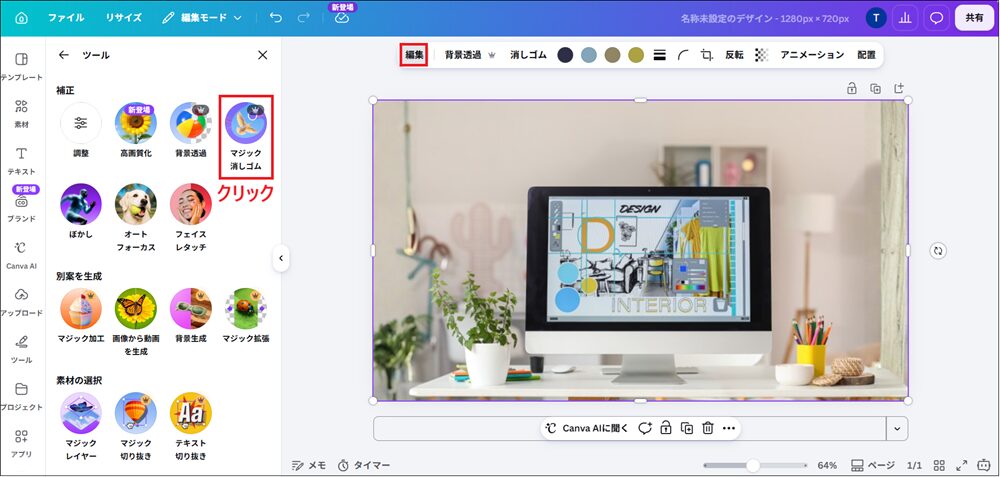1000x477 pixels.
Task: Select the マジック消しゴム tool
Action: (x=246, y=137)
